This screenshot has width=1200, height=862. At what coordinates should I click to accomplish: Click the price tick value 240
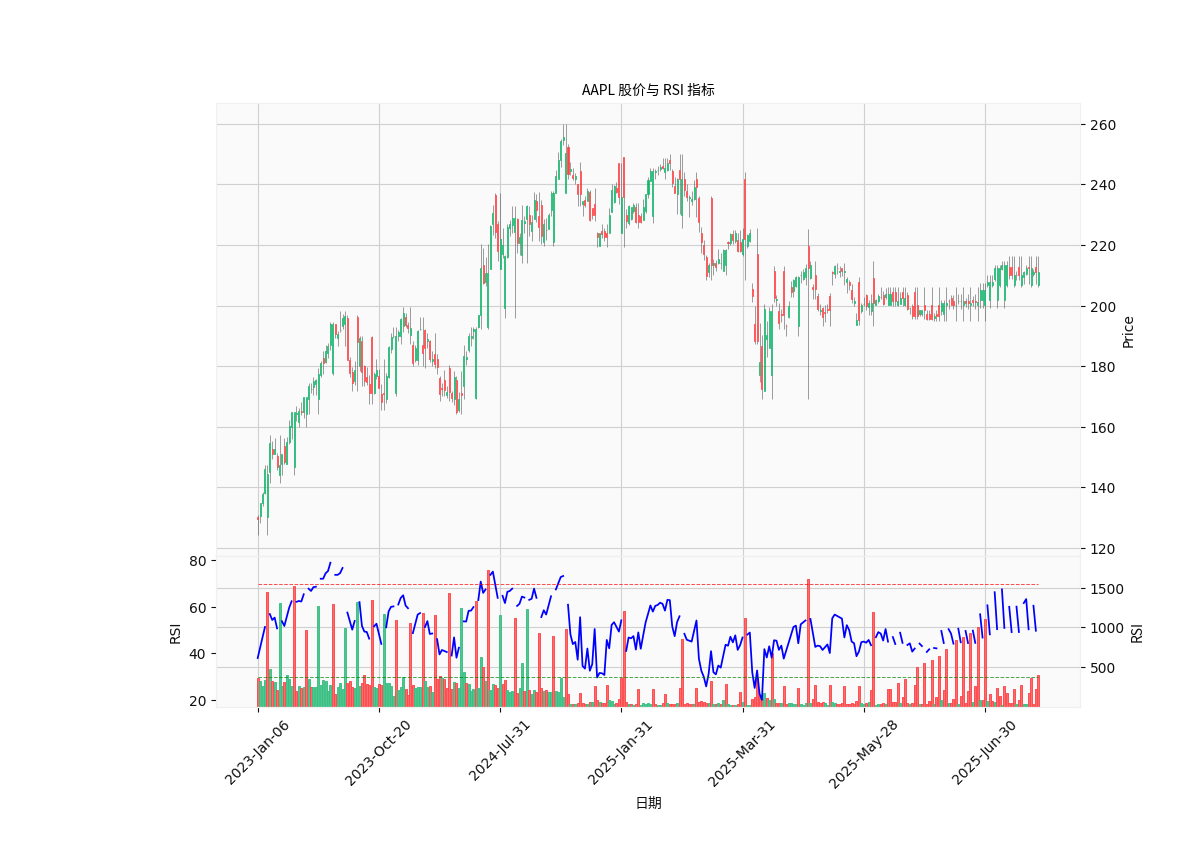click(1103, 185)
